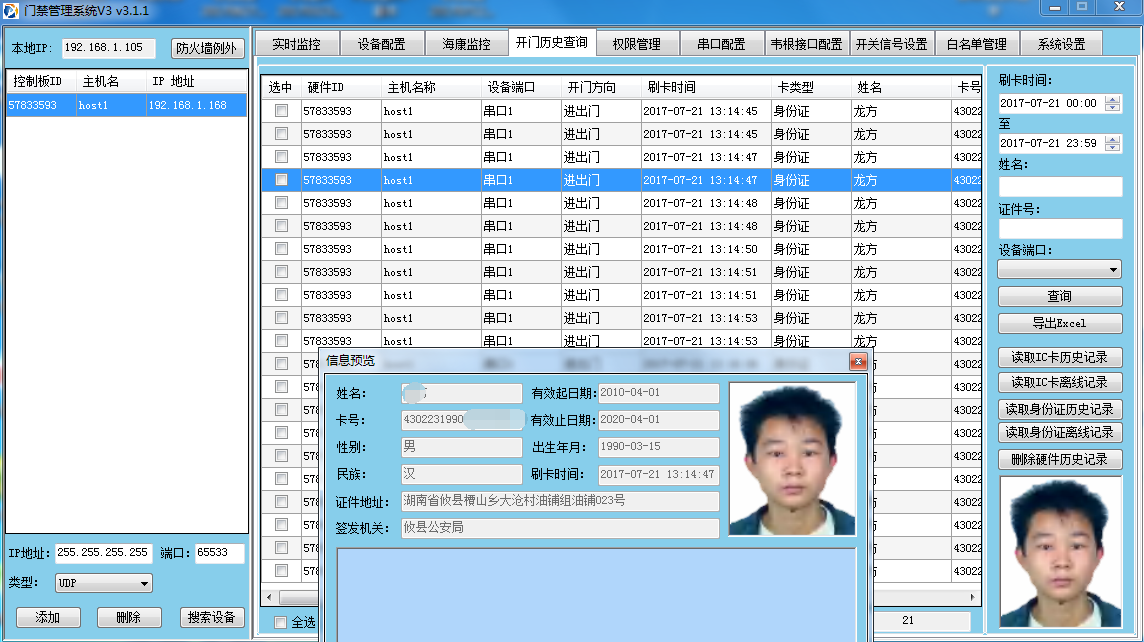Tick the checkbox in the highlighted row
Screen dimensions: 1144x642
[x=281, y=180]
